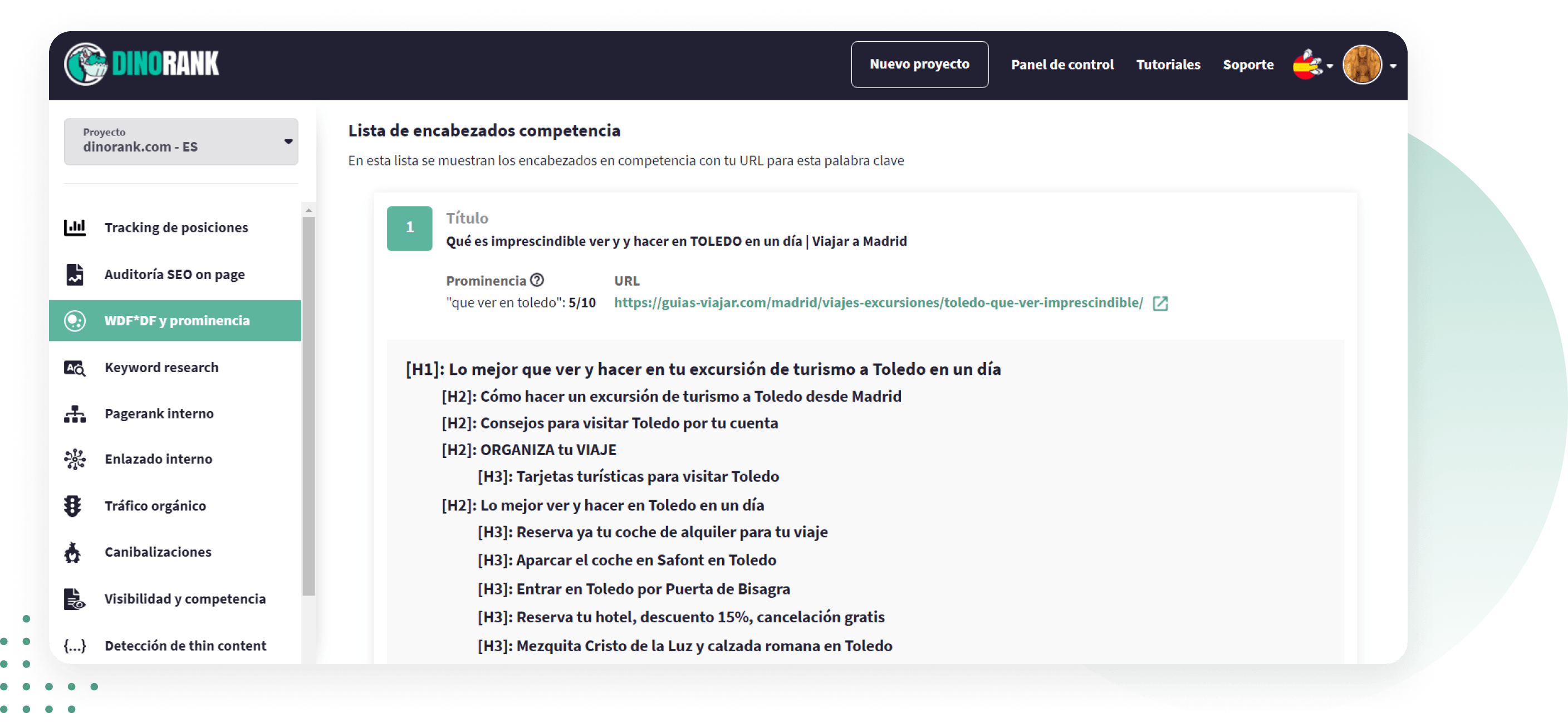
Task: Click H3 Tarjetas turísticas para visitar Toledo
Action: tap(628, 476)
